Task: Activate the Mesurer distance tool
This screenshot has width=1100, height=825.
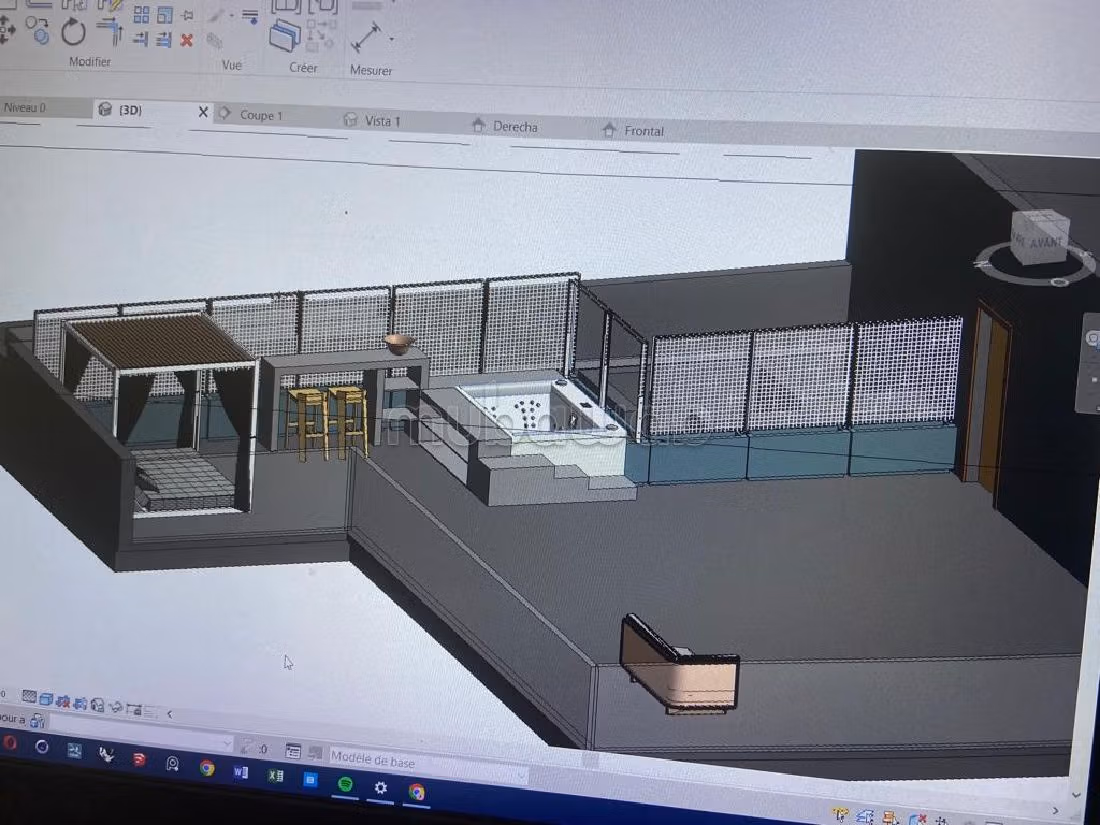Action: 365,40
